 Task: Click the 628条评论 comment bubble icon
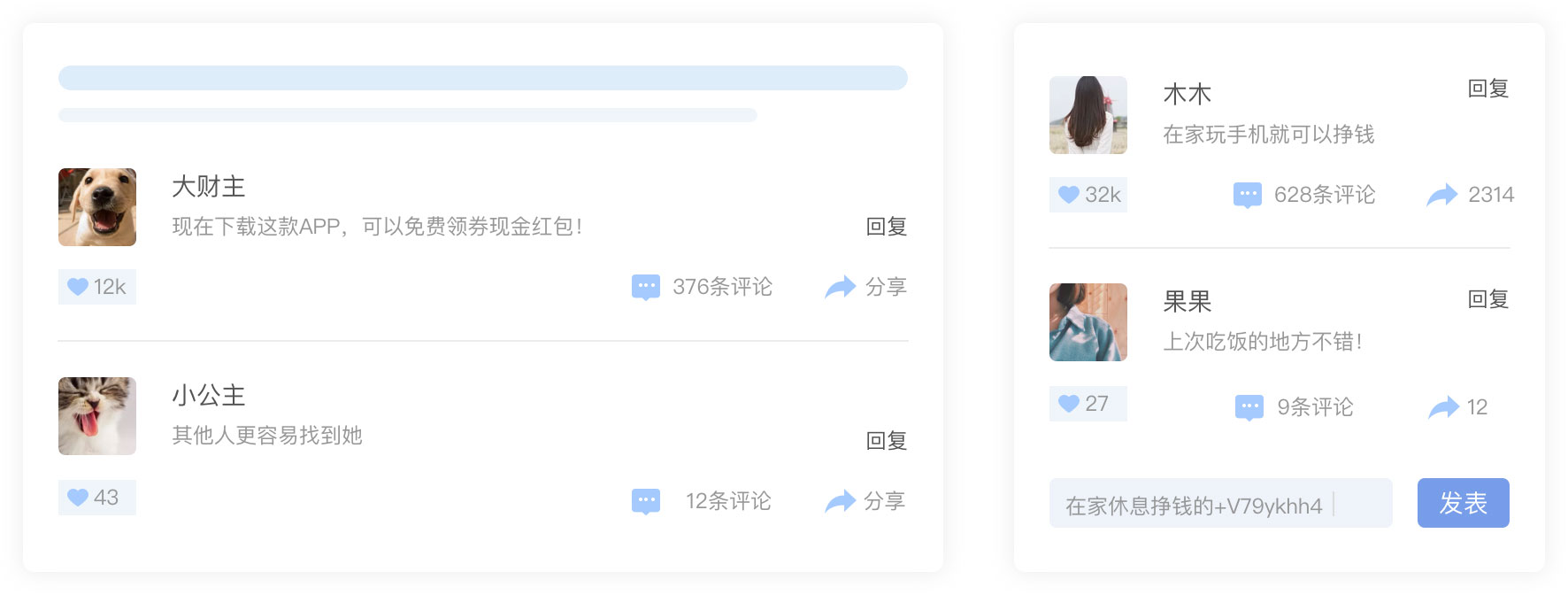click(x=1248, y=196)
